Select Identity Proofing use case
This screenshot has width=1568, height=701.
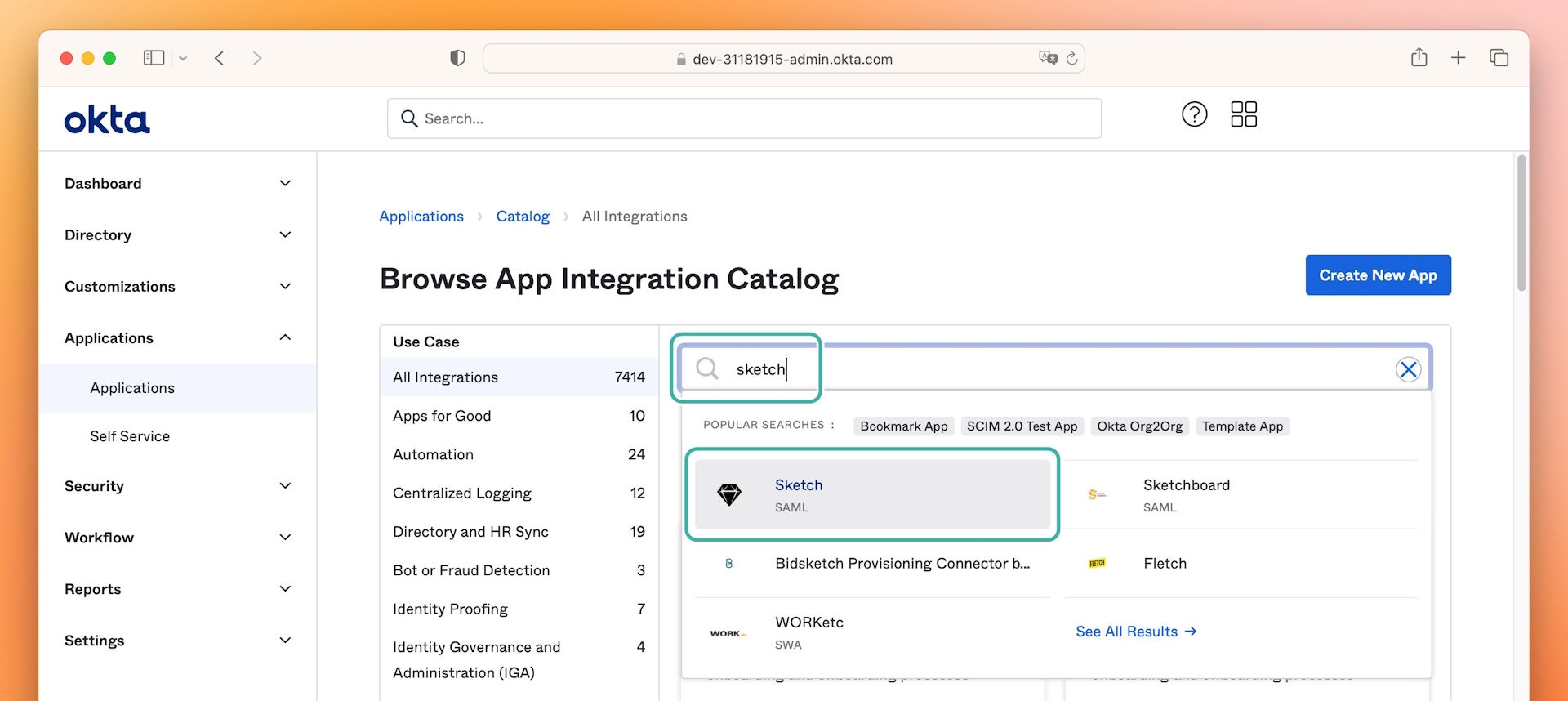coord(519,609)
